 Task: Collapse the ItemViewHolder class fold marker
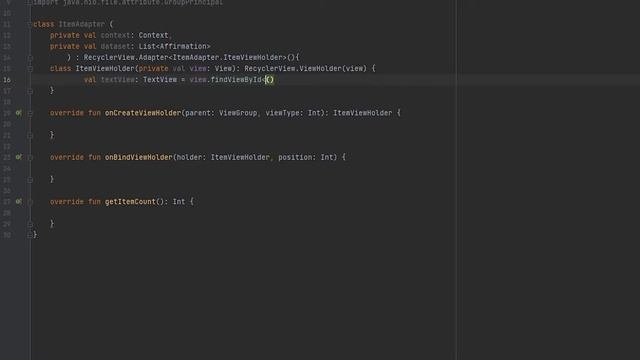click(x=30, y=69)
